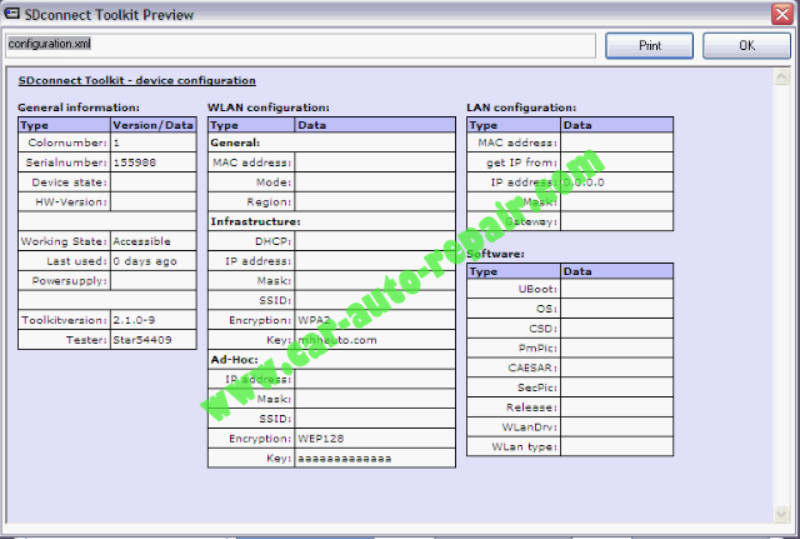This screenshot has height=539, width=800.
Task: Click the Tester value Star54409
Action: coord(142,340)
